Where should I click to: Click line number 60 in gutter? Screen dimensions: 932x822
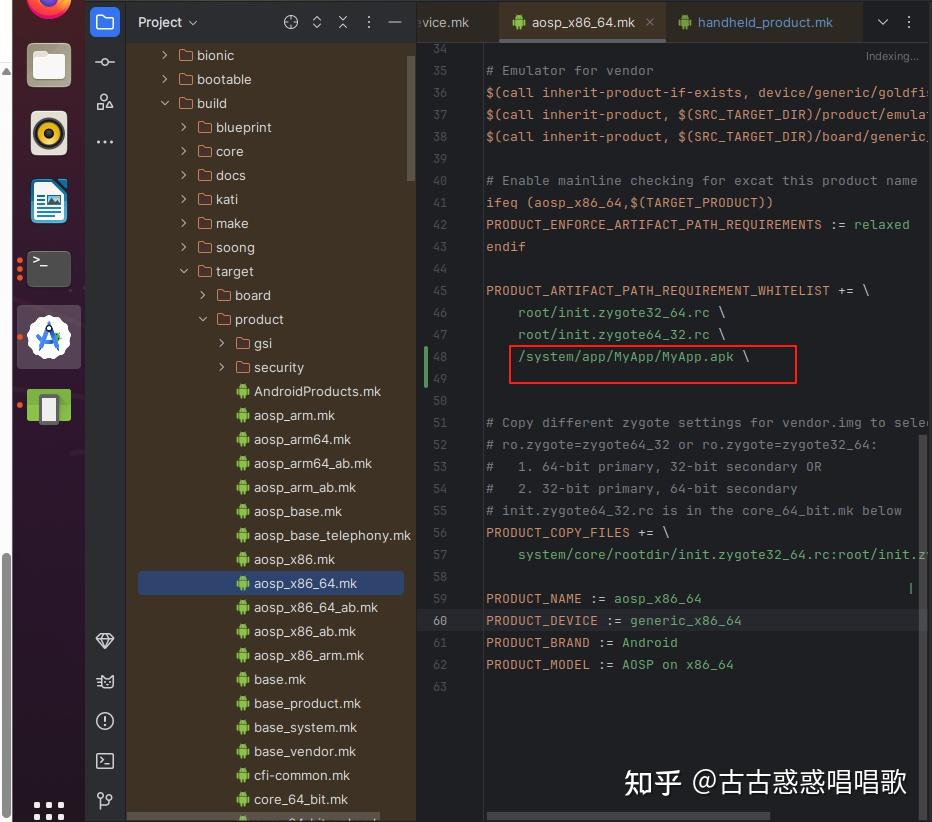tap(440, 621)
